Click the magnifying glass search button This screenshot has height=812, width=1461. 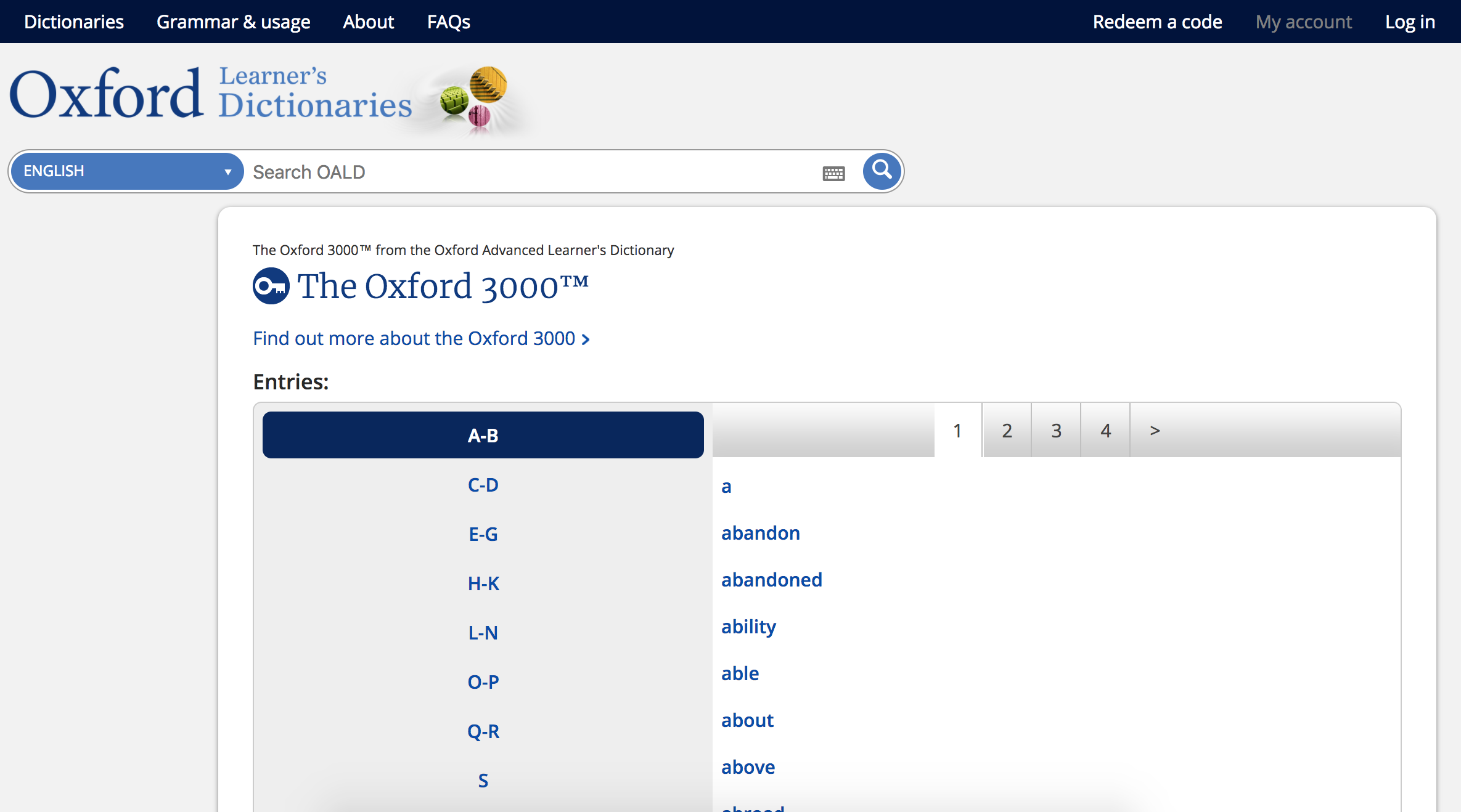click(882, 171)
